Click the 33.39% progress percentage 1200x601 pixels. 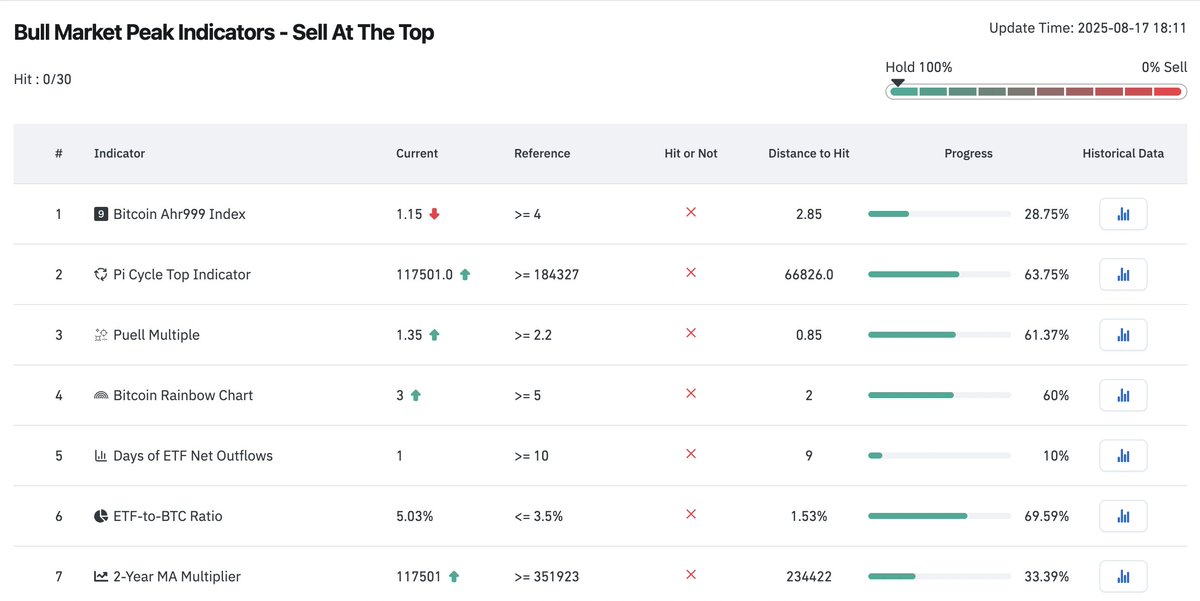click(1047, 576)
